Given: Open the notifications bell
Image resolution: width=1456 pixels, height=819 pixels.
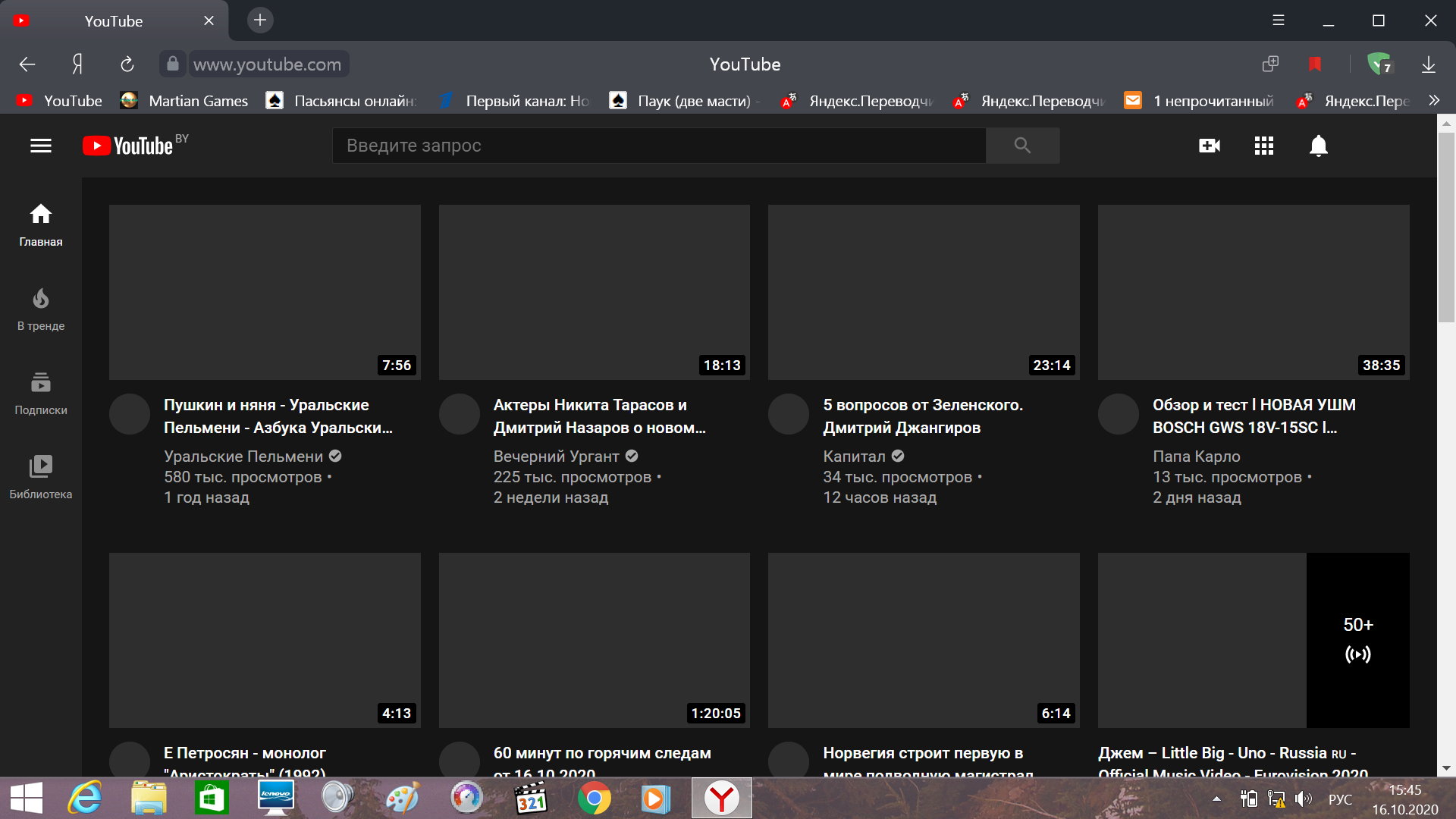Looking at the screenshot, I should coord(1318,145).
